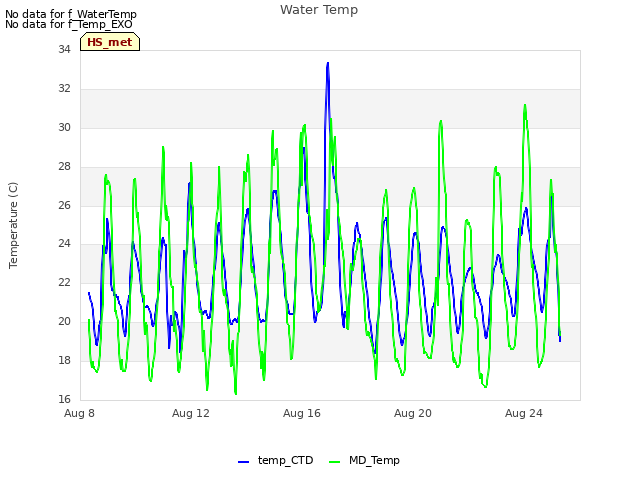Click the Aug 20 x-axis tick label
The width and height of the screenshot is (640, 480).
coord(413,413)
